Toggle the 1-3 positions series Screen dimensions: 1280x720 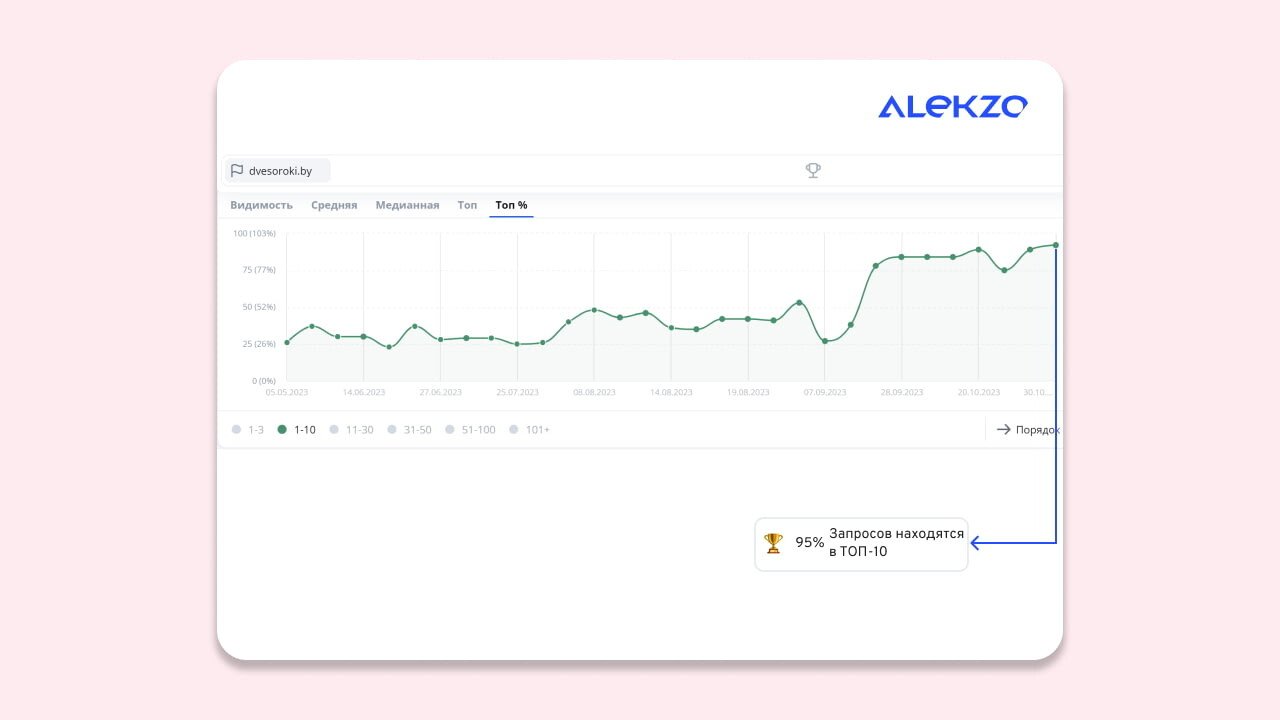coord(248,430)
